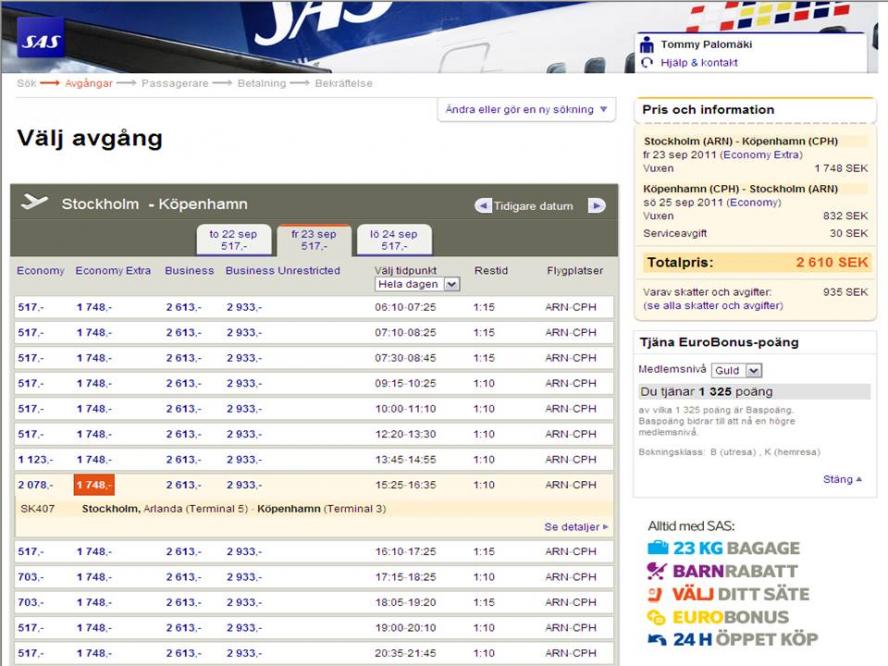
Task: Go to previous dates with left arrow
Action: [483, 206]
